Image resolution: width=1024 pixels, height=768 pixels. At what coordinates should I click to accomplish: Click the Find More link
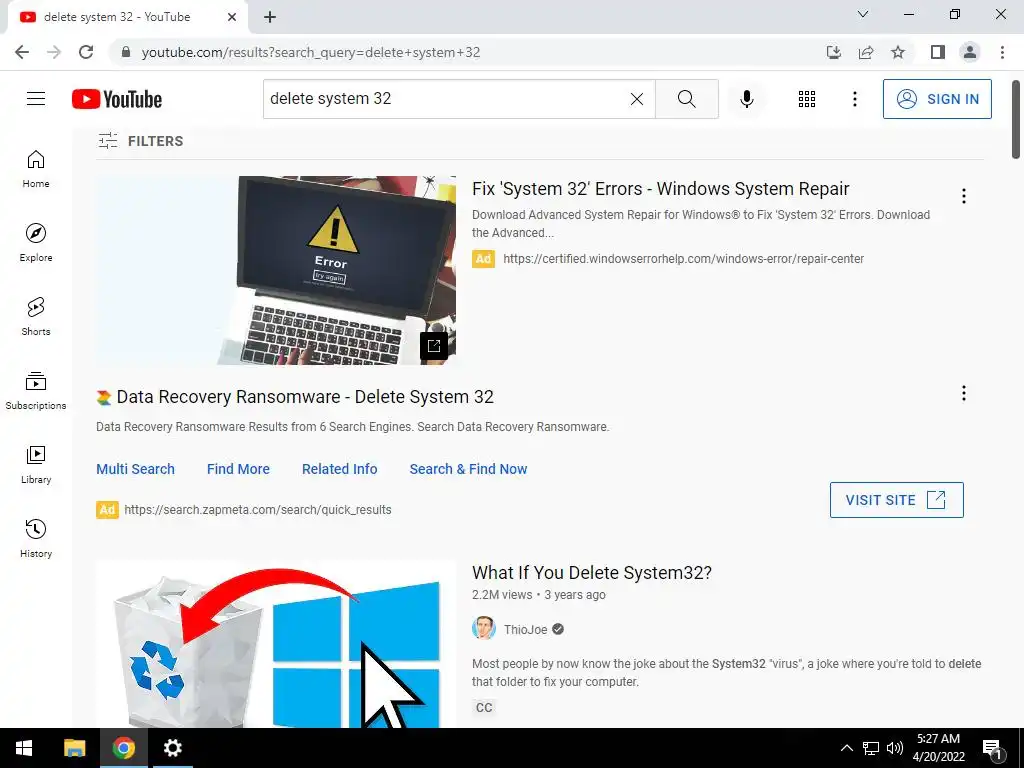coord(238,469)
